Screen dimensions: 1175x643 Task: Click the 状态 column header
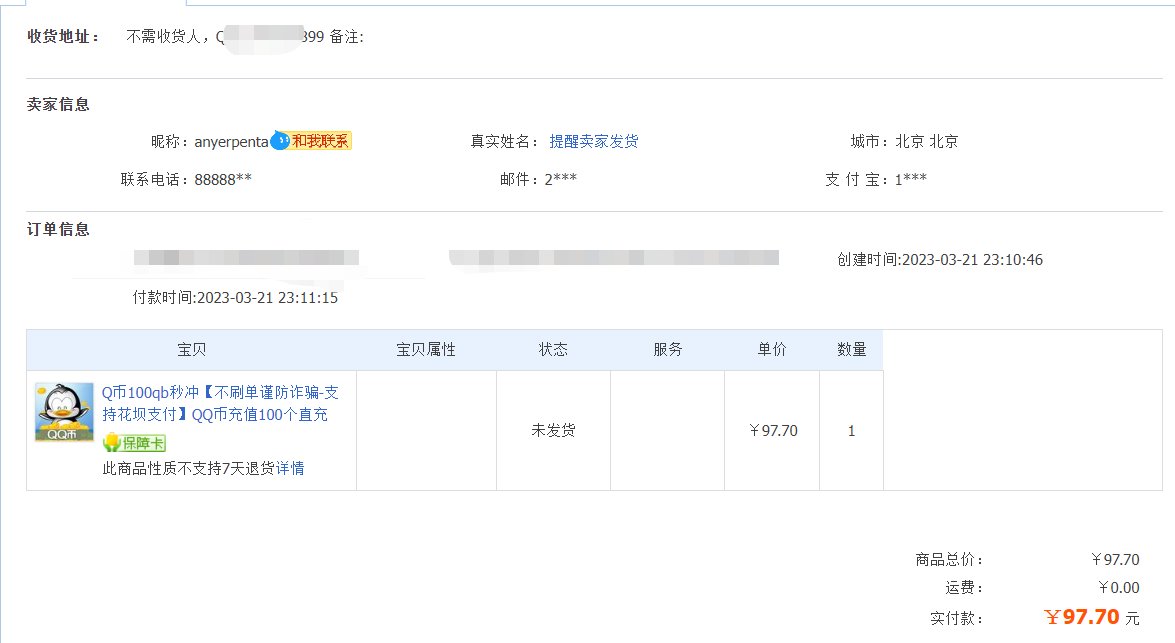(x=553, y=349)
